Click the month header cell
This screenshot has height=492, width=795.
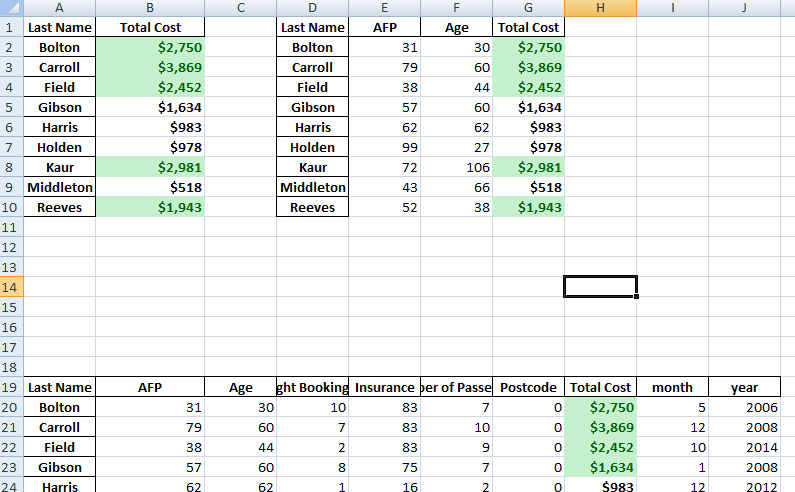[x=672, y=387]
